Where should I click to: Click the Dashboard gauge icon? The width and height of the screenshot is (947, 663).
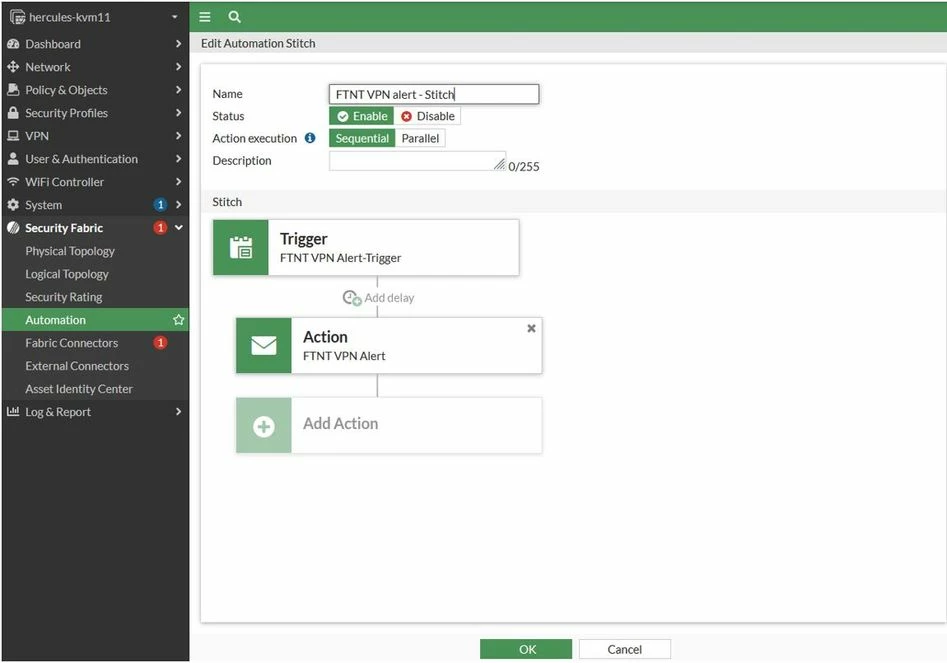pos(13,44)
